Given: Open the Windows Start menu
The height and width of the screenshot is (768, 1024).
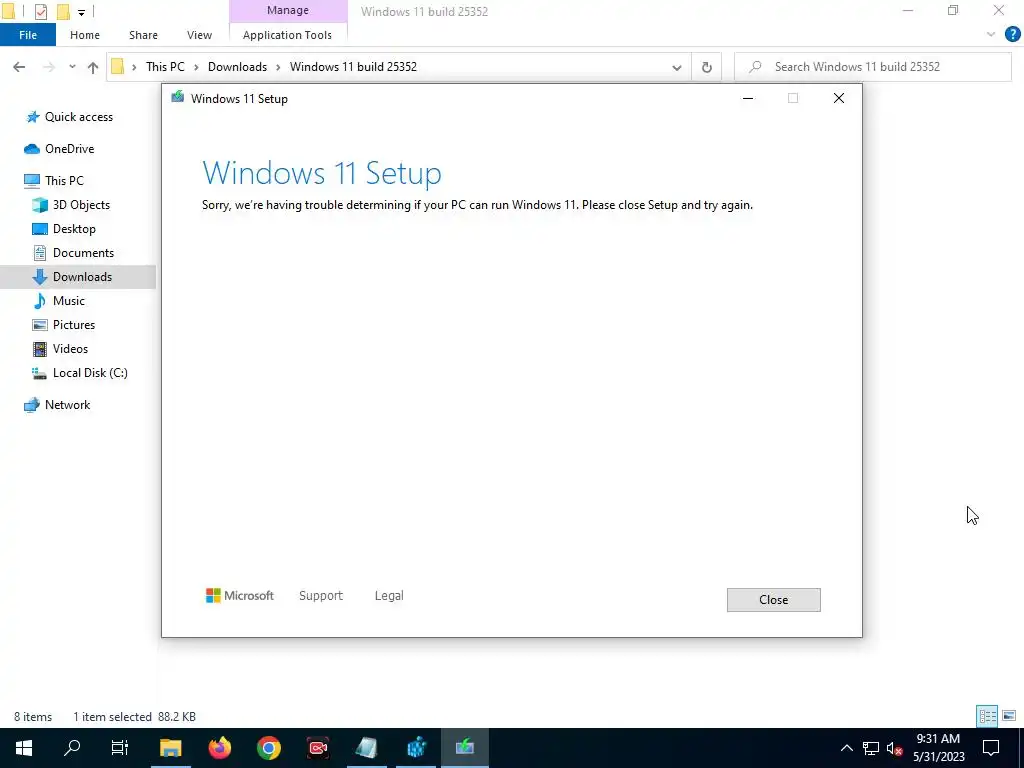Looking at the screenshot, I should (x=24, y=748).
